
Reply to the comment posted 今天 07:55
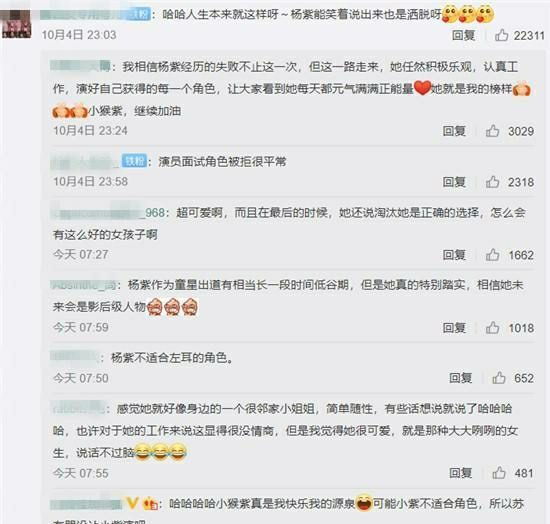[x=460, y=473]
